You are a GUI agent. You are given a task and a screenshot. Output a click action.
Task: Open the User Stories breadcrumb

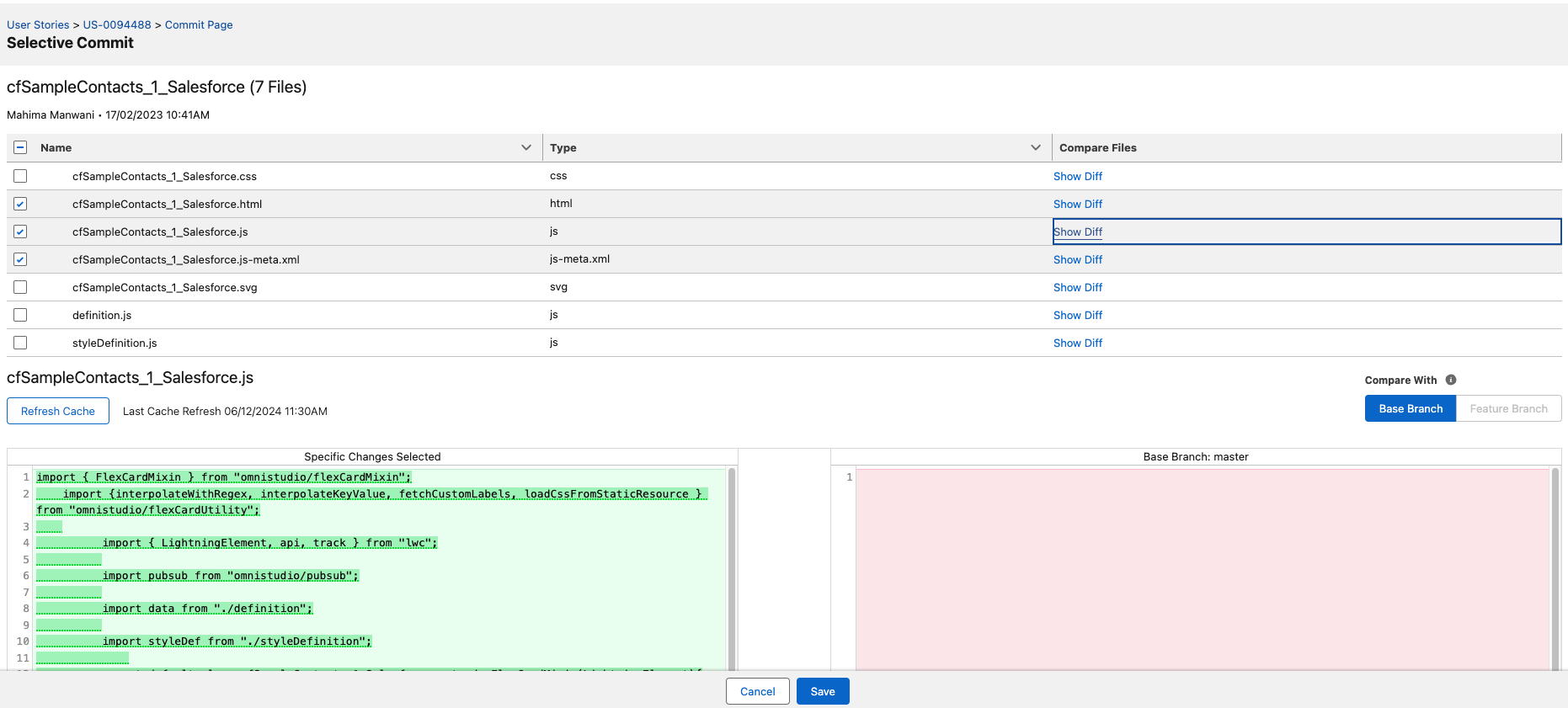[38, 24]
